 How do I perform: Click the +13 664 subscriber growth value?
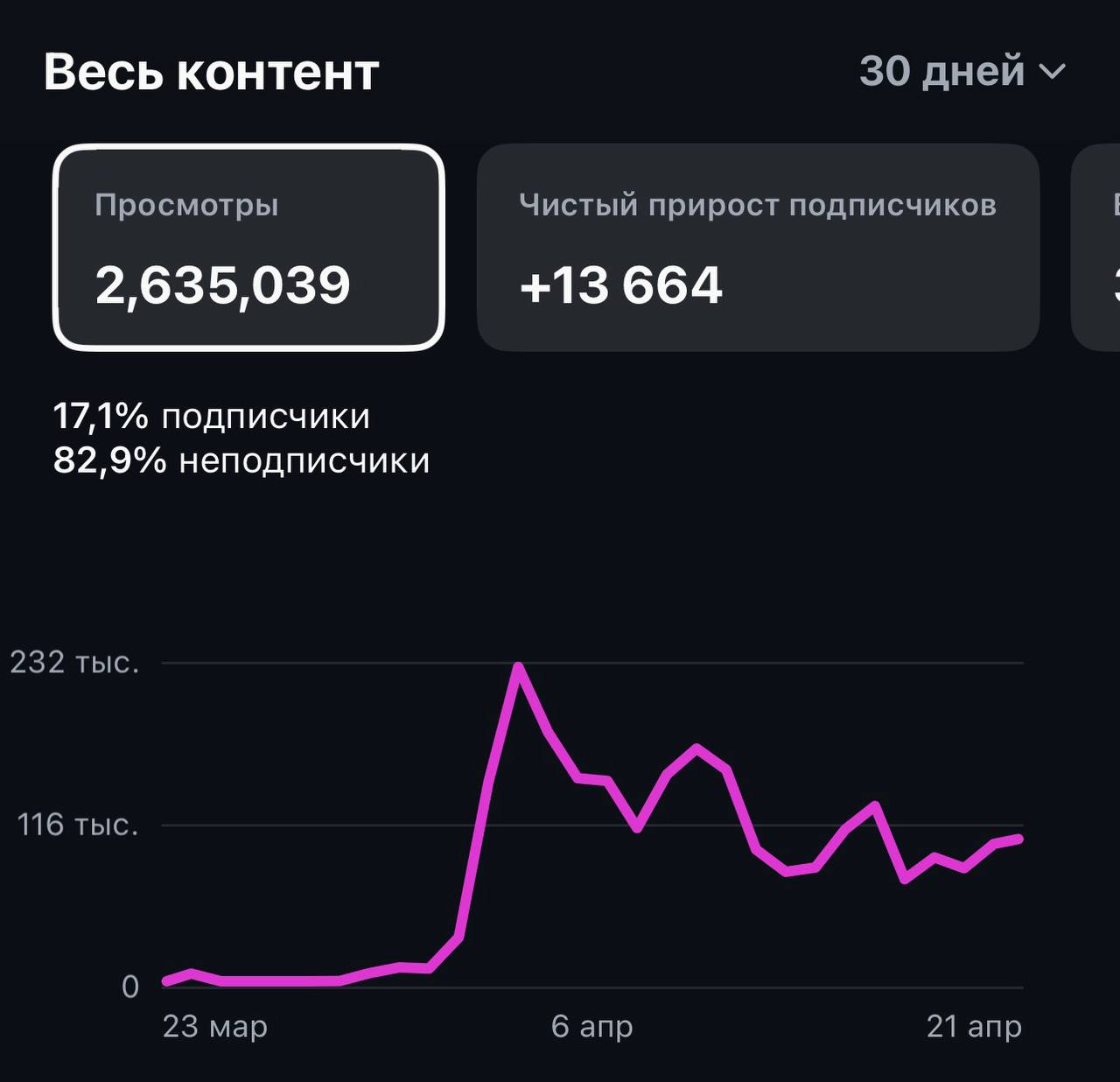pyautogui.click(x=621, y=285)
